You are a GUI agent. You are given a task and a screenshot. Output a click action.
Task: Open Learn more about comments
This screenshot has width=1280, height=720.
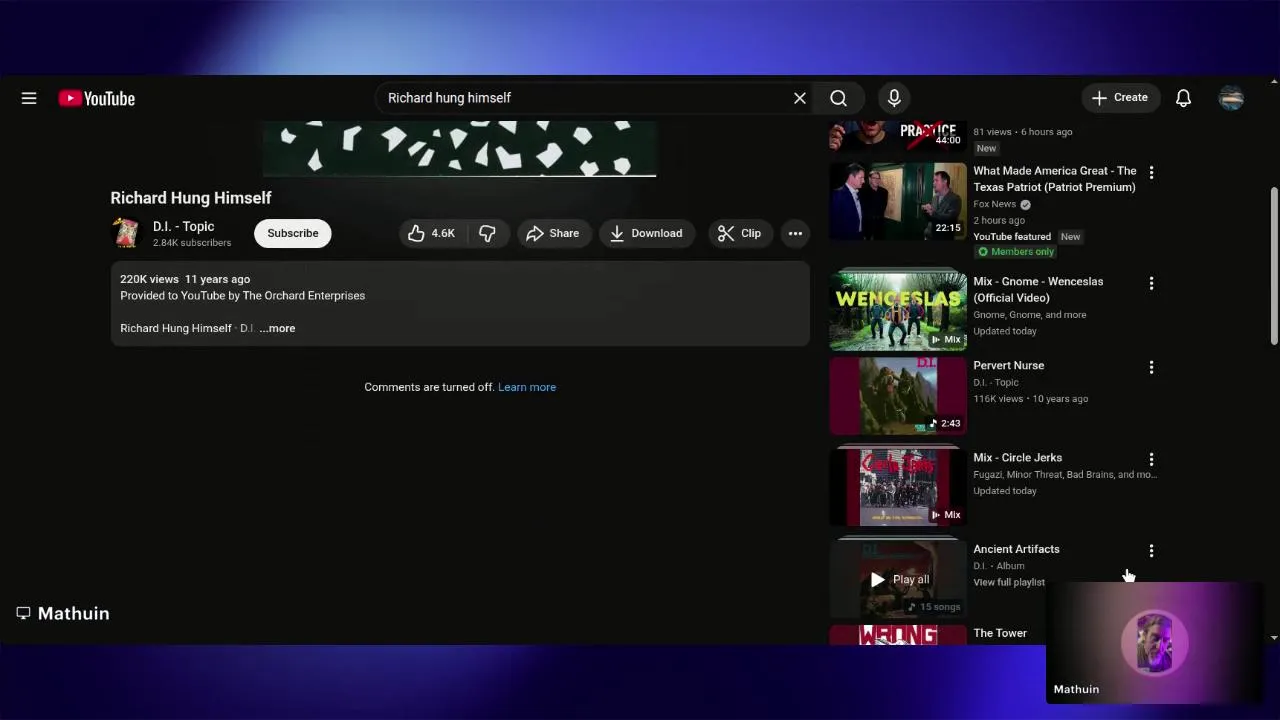coord(527,387)
